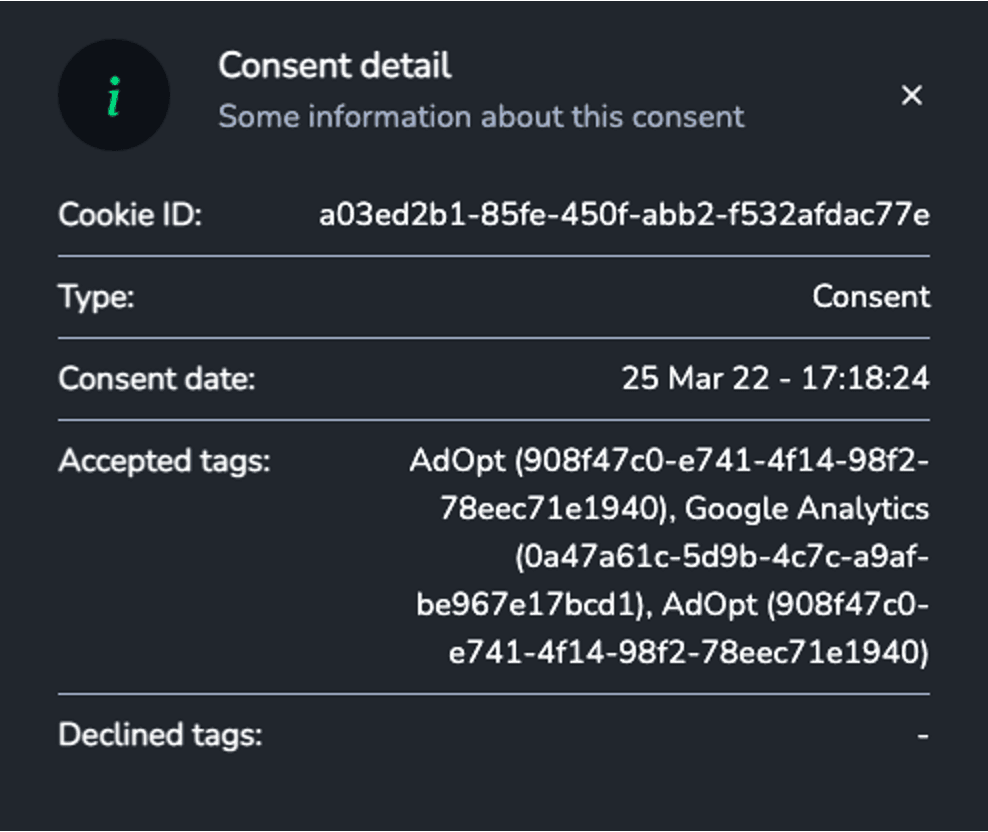988x832 pixels.
Task: Select the Google Analytics ID 0a47a61c
Action: pos(672,581)
